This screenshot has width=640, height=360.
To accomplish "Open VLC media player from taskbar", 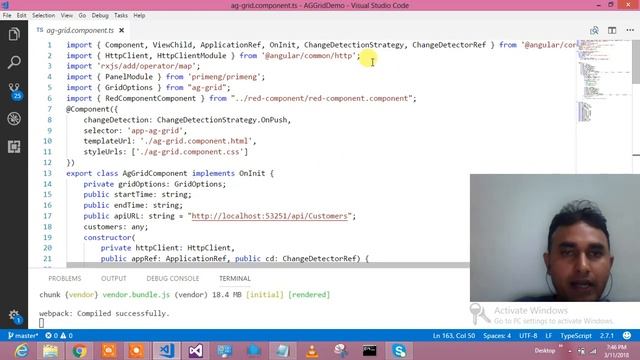I will tap(312, 351).
